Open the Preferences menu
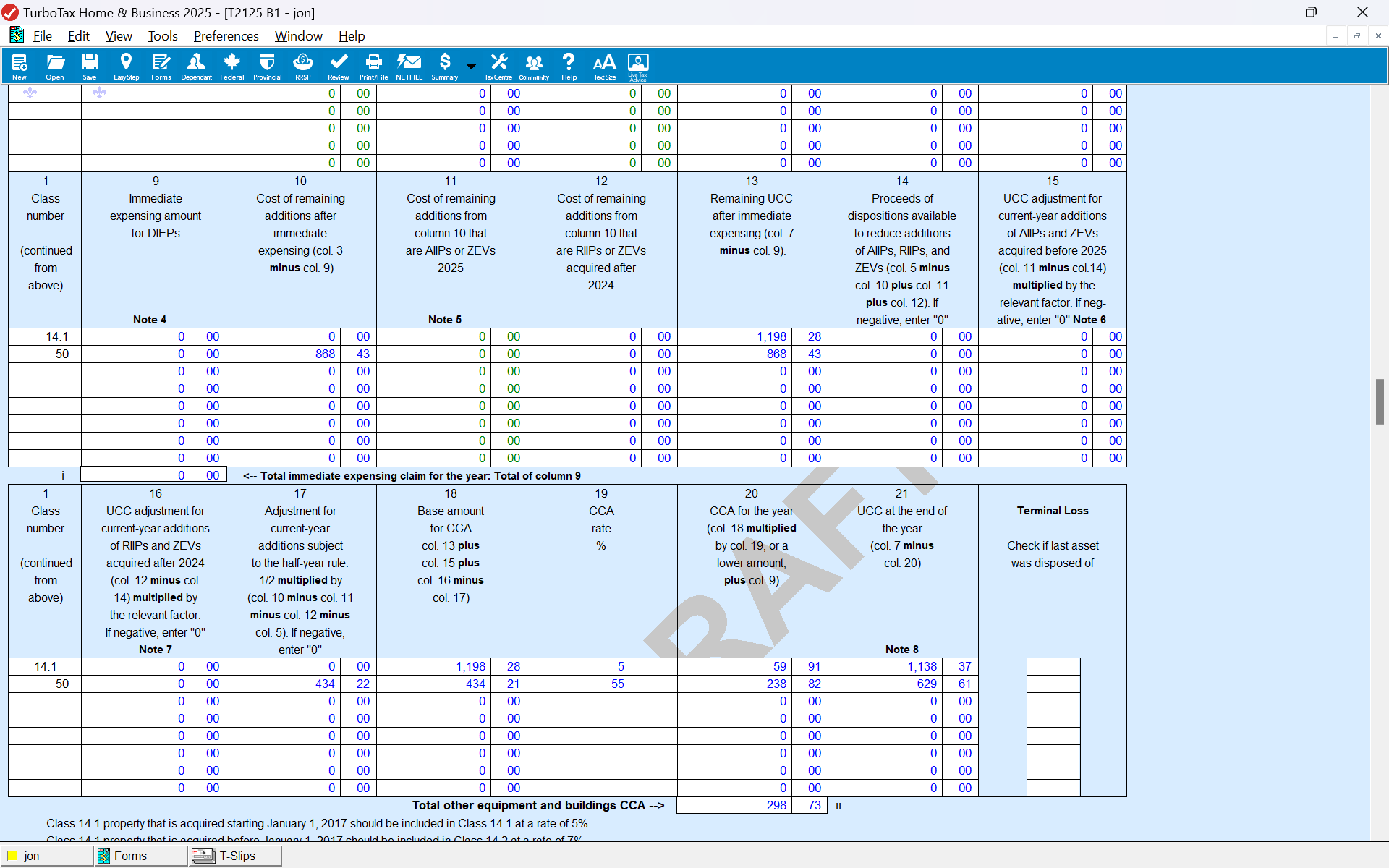Screen dimensions: 1389x868 click(226, 36)
